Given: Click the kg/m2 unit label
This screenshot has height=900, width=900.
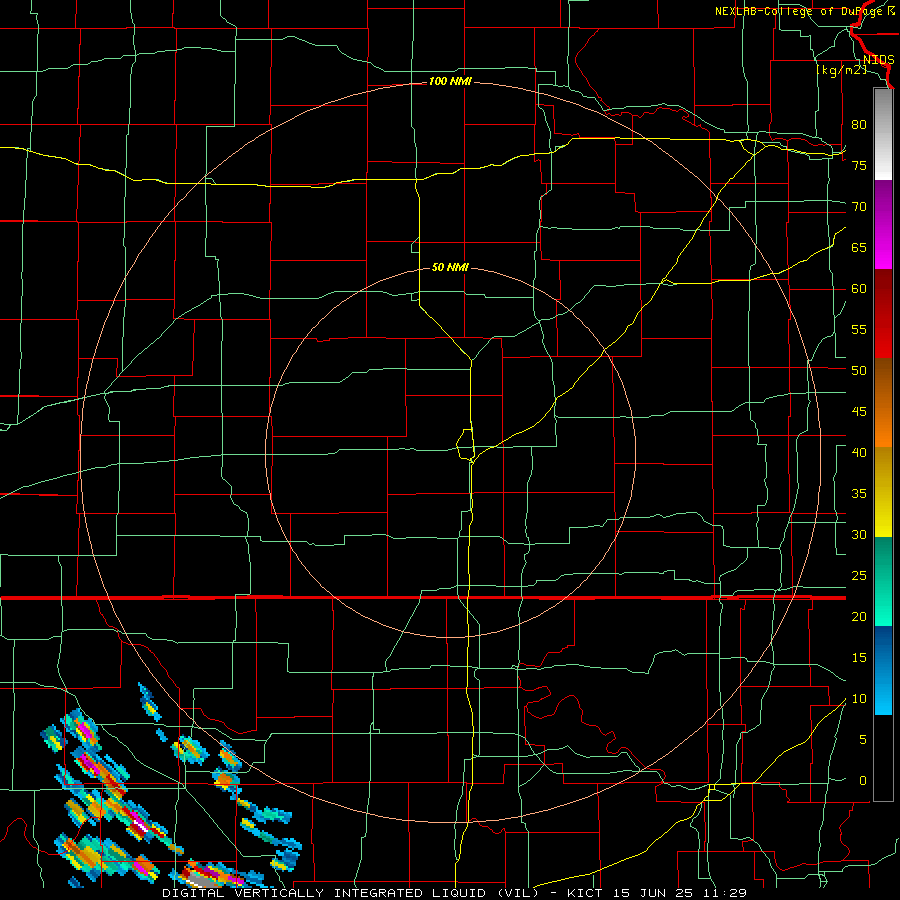Looking at the screenshot, I should tap(841, 70).
